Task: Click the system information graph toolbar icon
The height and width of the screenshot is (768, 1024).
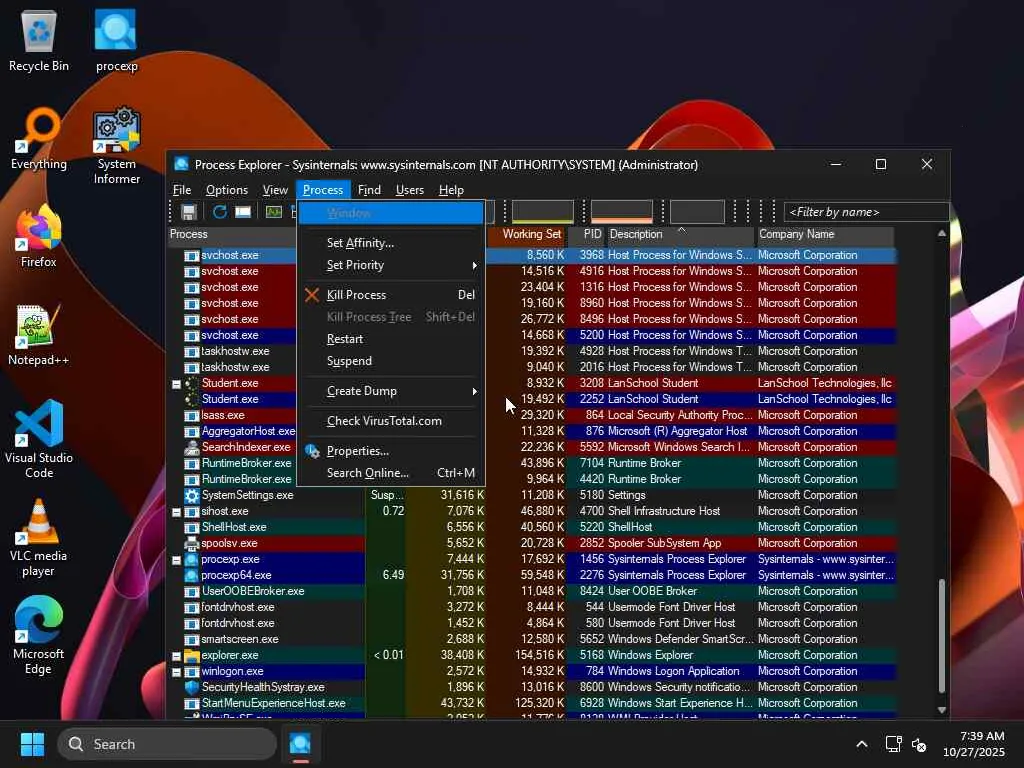Action: pos(274,212)
